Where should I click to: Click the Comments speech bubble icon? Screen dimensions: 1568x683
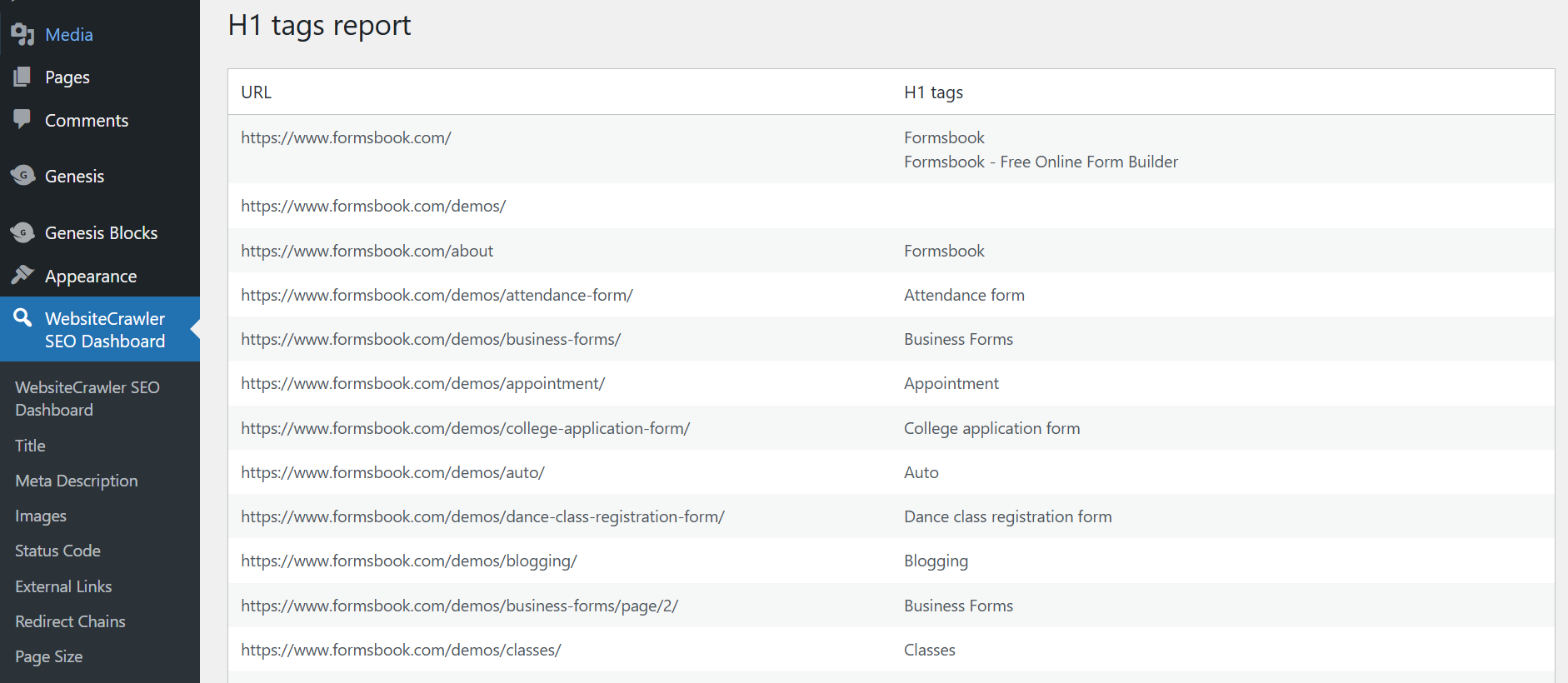(22, 119)
